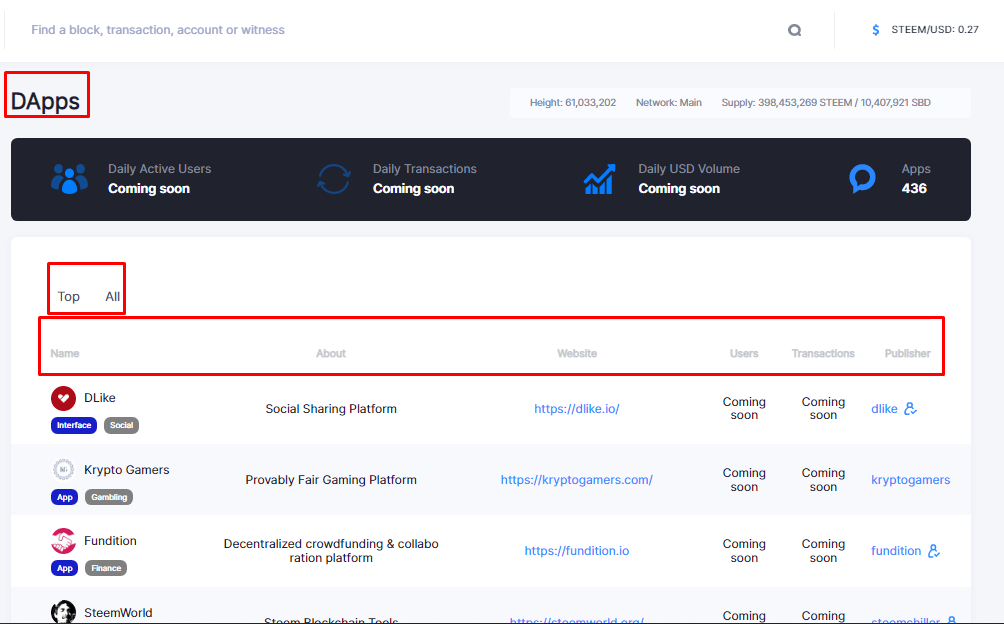This screenshot has width=1004, height=624.
Task: Click the Network: Main label
Action: (668, 102)
